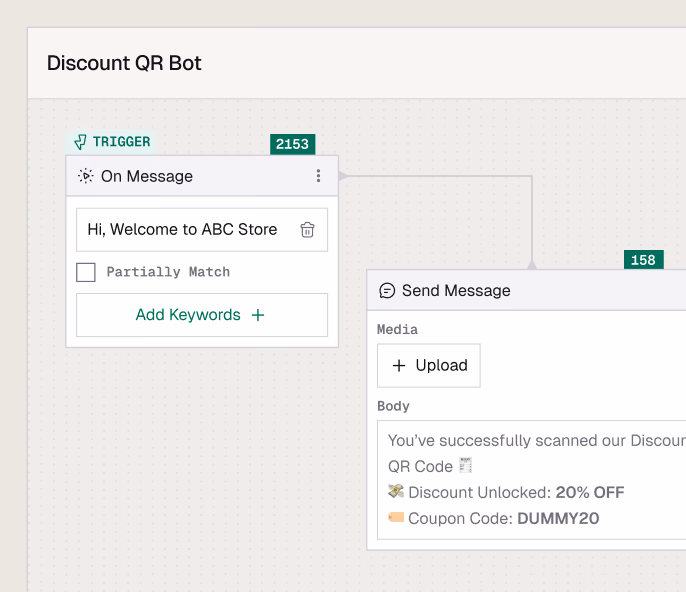Click the Discount QR Bot title

pyautogui.click(x=124, y=63)
